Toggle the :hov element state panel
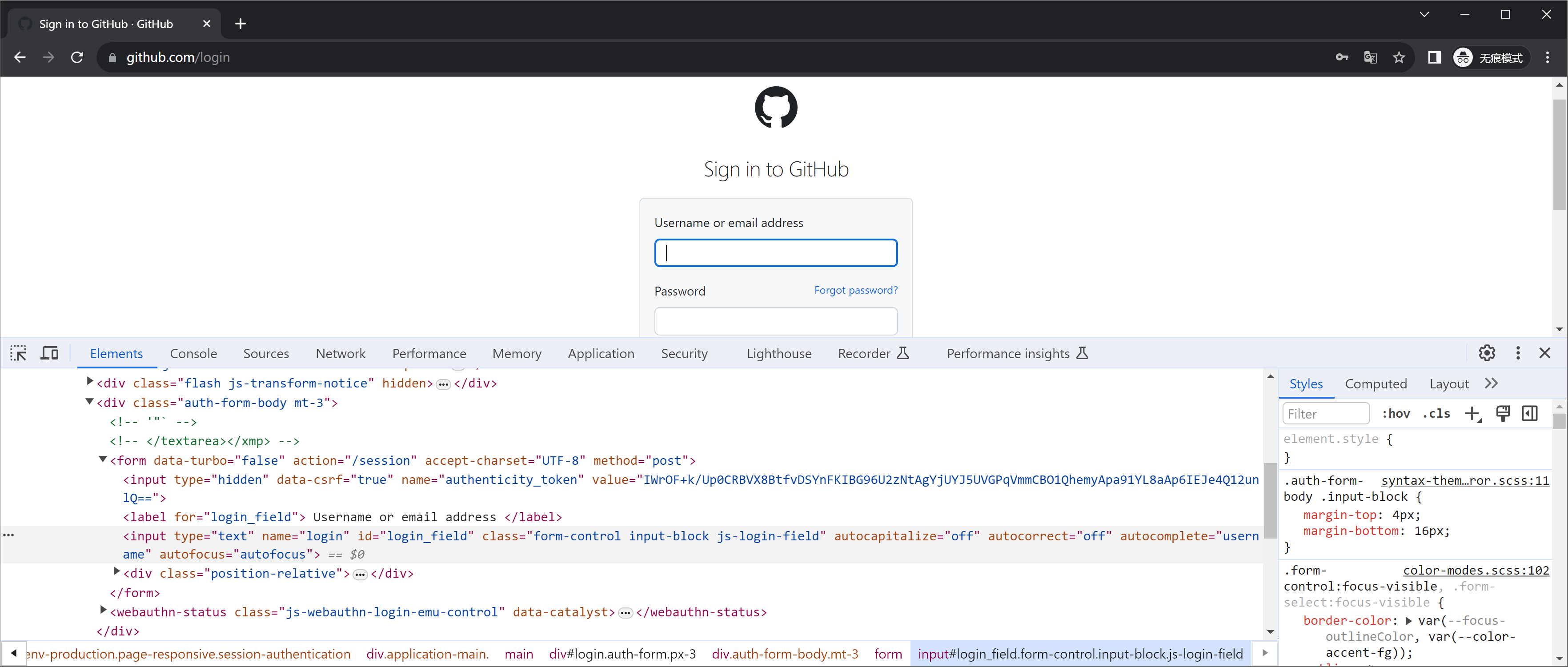 tap(1396, 414)
